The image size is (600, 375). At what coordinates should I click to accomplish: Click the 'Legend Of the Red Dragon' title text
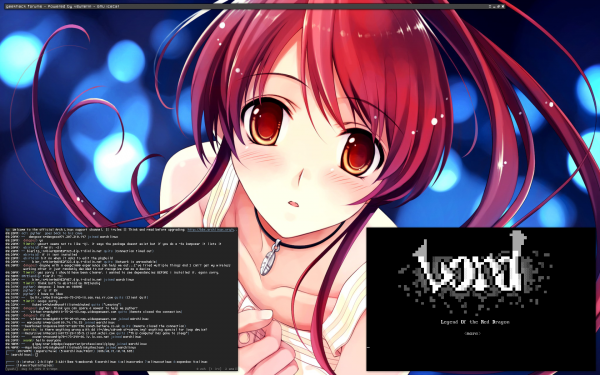475,322
